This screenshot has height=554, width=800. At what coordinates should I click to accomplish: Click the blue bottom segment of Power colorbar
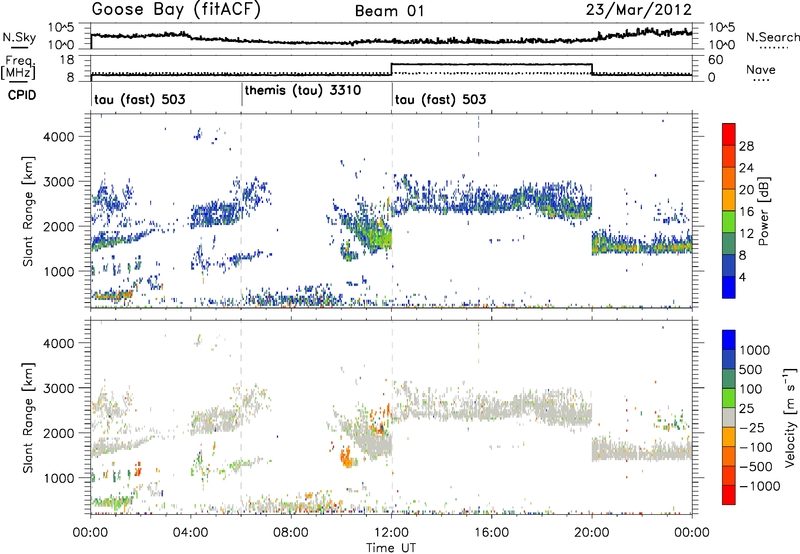(x=729, y=287)
